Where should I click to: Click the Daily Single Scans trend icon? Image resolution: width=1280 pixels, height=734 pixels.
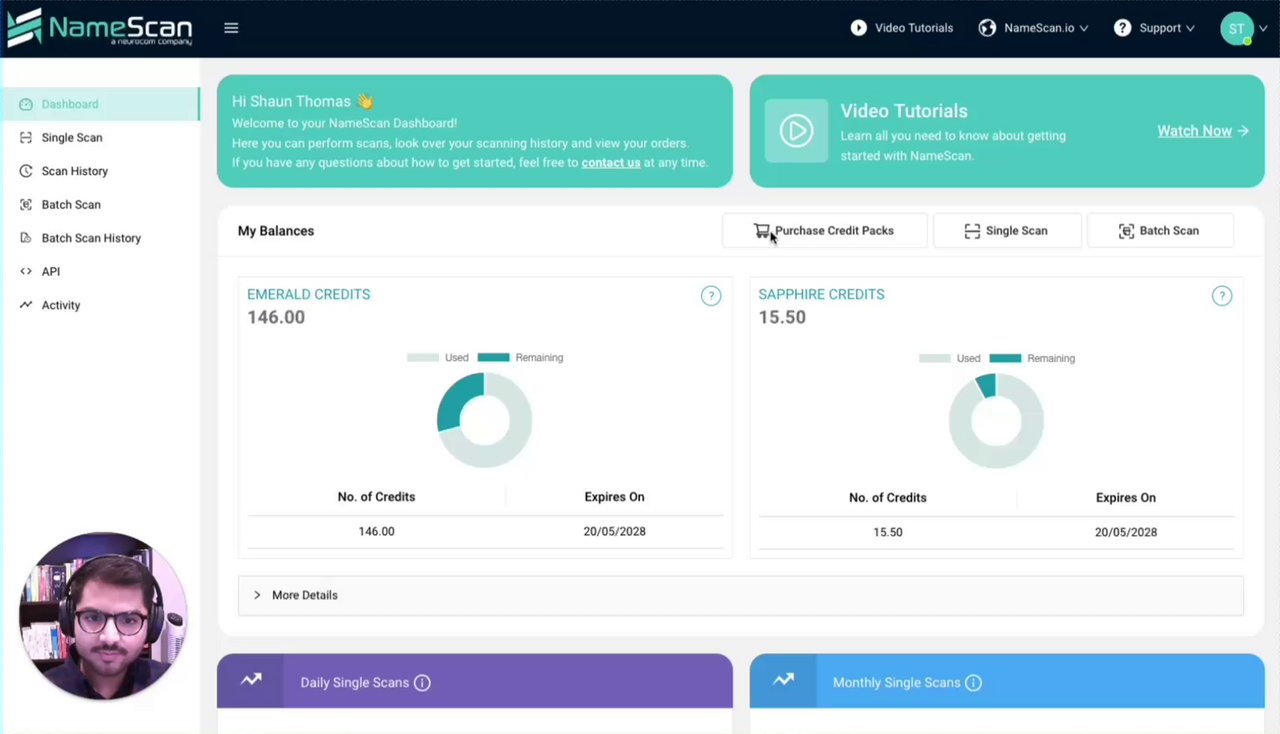251,680
